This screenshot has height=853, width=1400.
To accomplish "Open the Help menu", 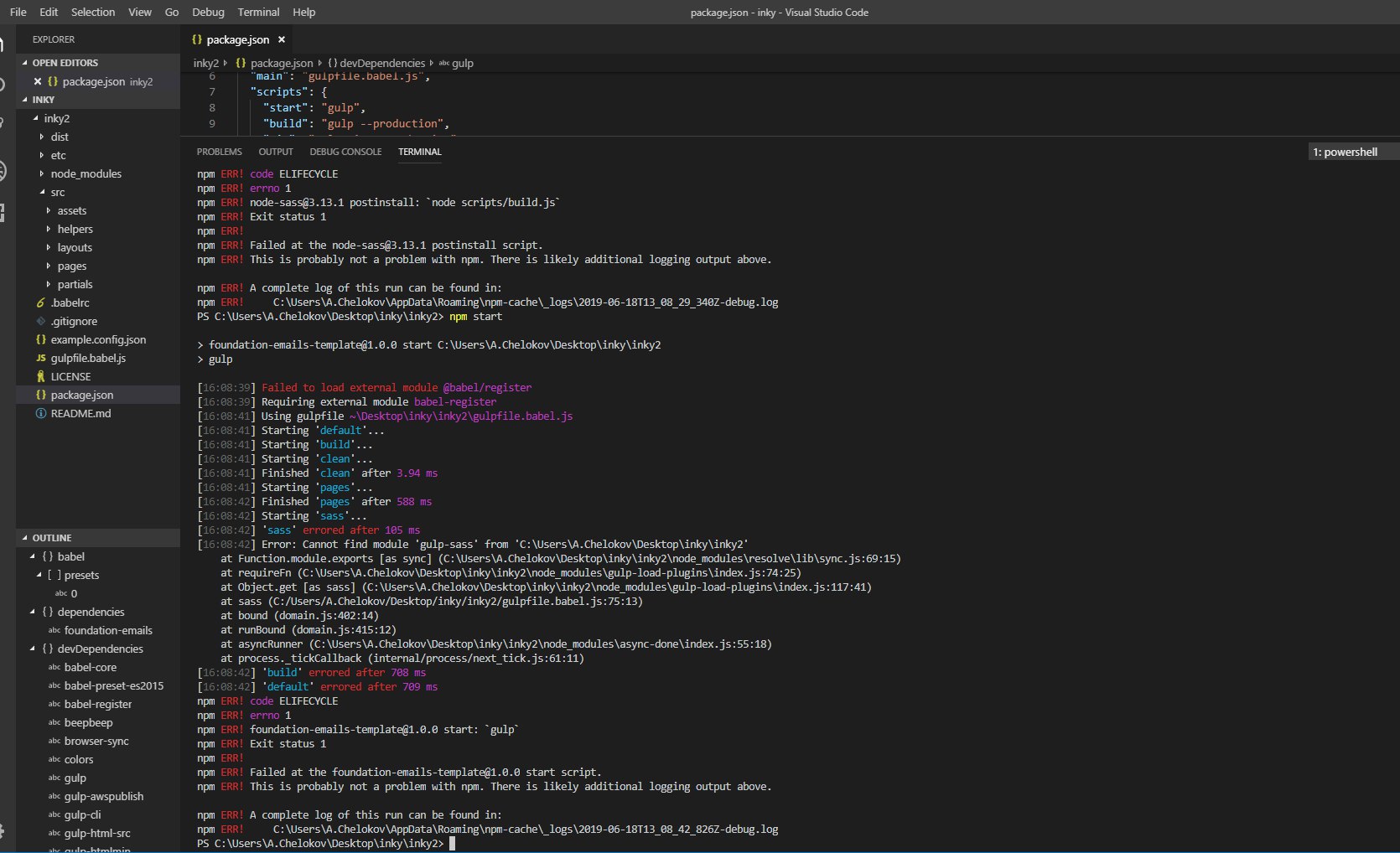I will [x=303, y=12].
